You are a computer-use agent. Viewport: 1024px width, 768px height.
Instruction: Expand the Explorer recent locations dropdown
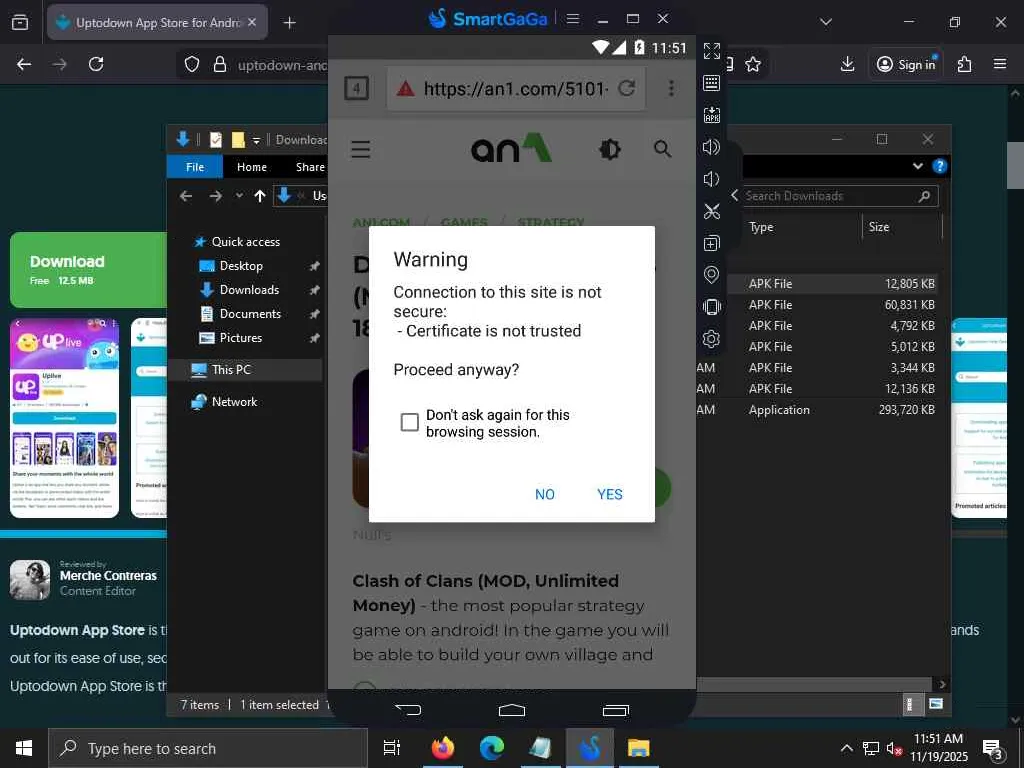click(x=239, y=196)
